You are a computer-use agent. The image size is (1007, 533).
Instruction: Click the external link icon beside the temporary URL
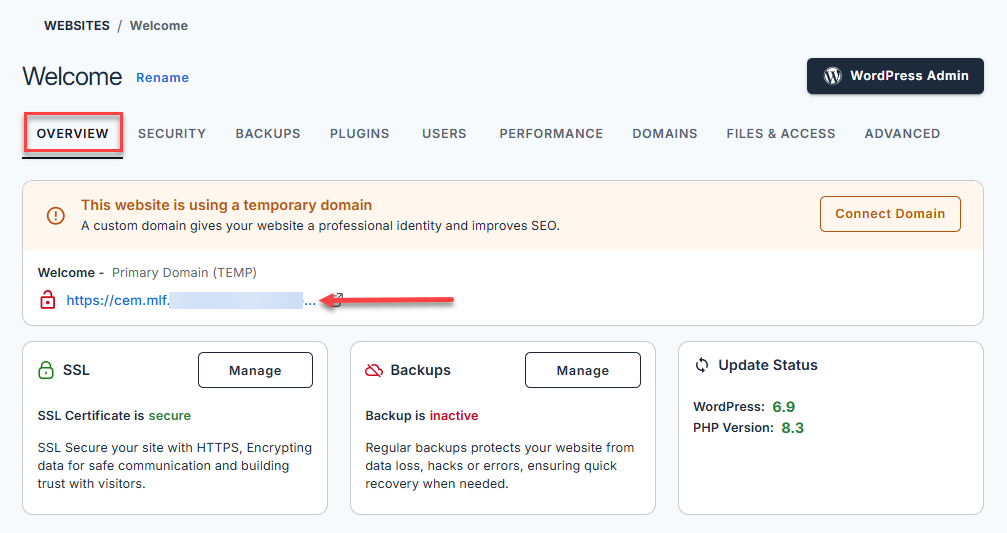[336, 300]
